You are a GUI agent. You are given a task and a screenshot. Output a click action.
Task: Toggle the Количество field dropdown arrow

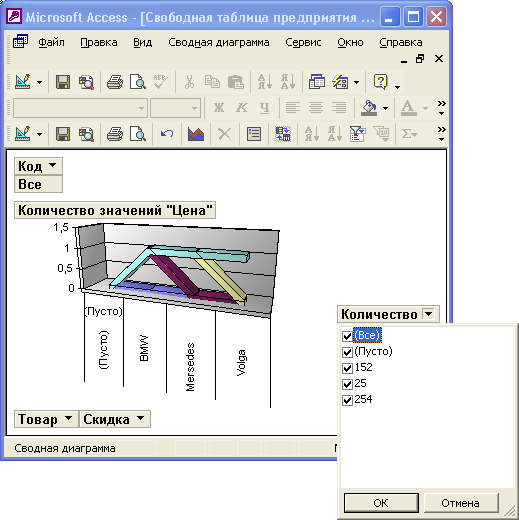pyautogui.click(x=429, y=314)
